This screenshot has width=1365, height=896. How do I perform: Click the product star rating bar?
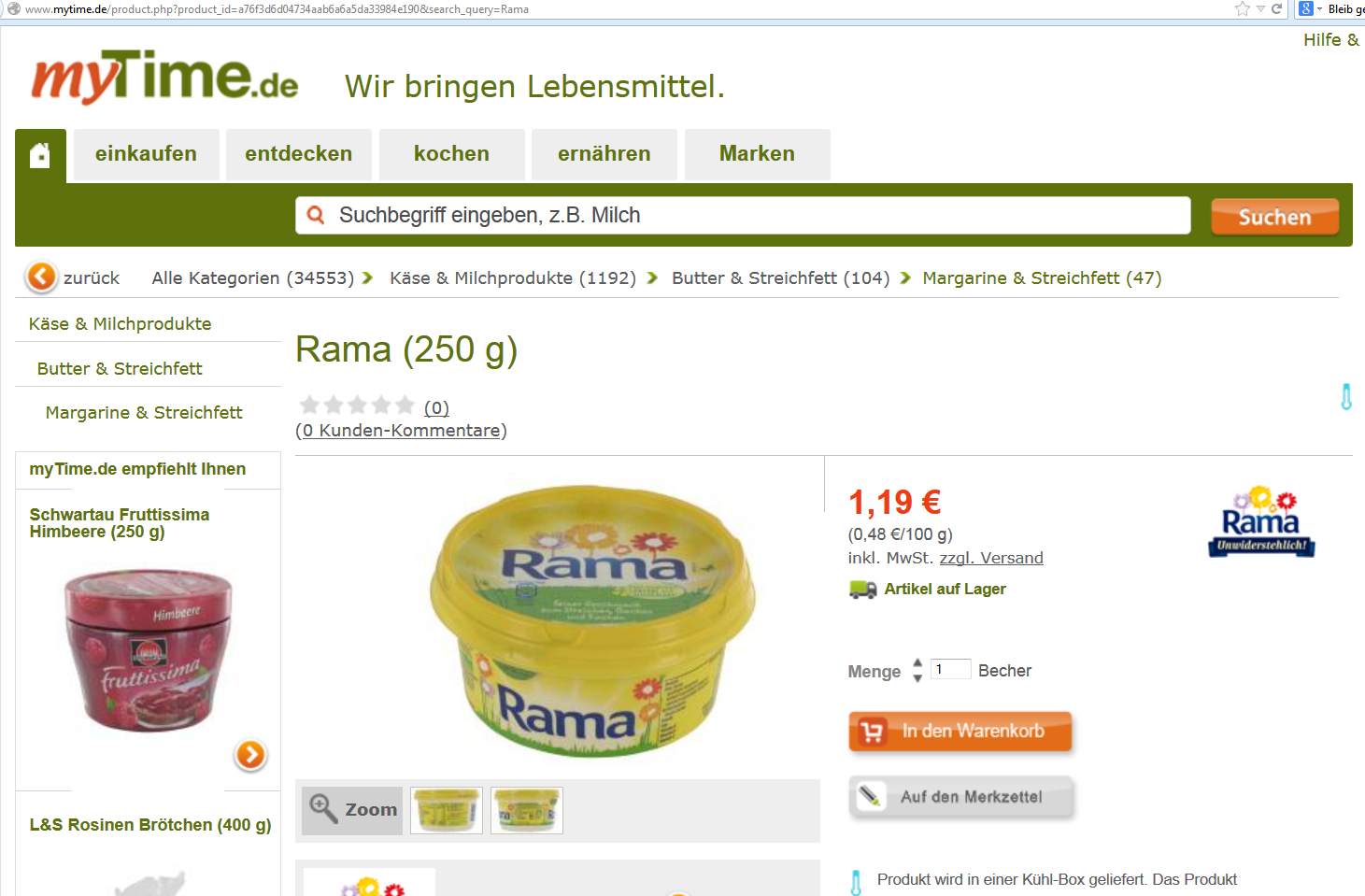click(356, 405)
